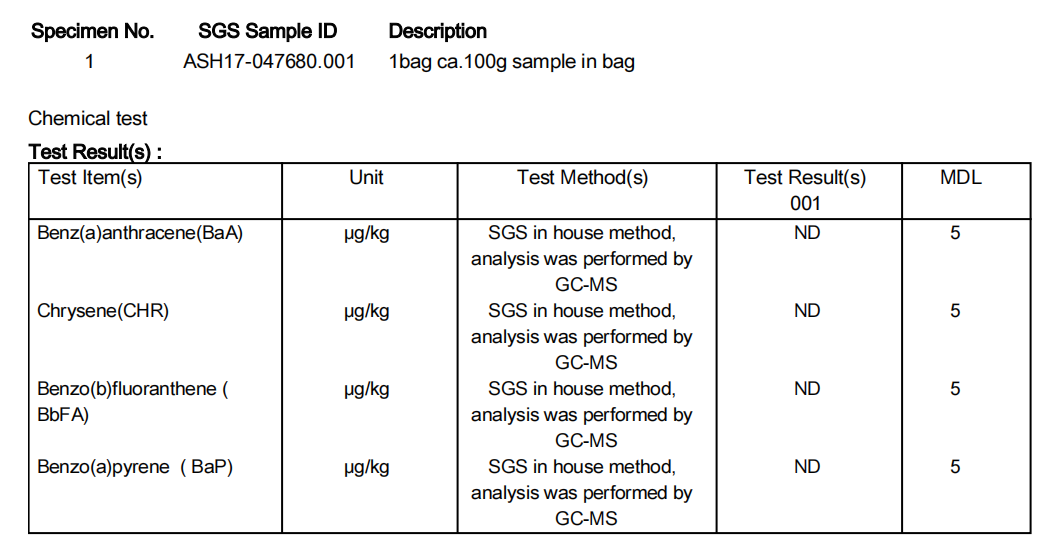Screen dimensions: 1057x543
Task: Select the Chrysene(CHR) test item
Action: [103, 311]
